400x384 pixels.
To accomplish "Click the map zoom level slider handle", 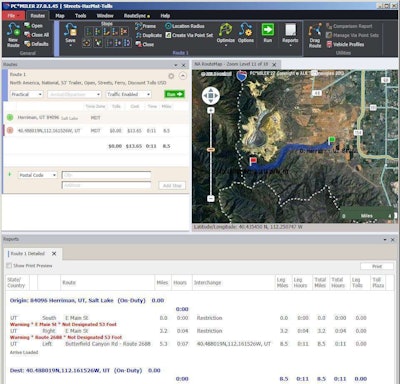I will [211, 150].
